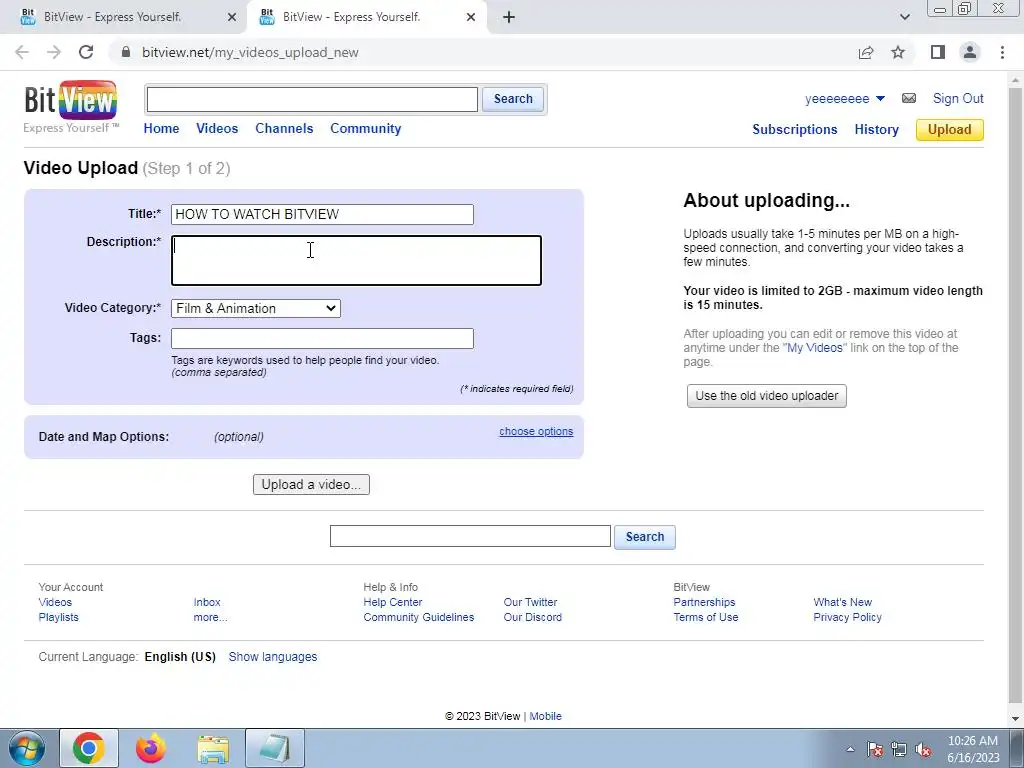The height and width of the screenshot is (768, 1024).
Task: Open the inbox envelope icon
Action: 908,98
